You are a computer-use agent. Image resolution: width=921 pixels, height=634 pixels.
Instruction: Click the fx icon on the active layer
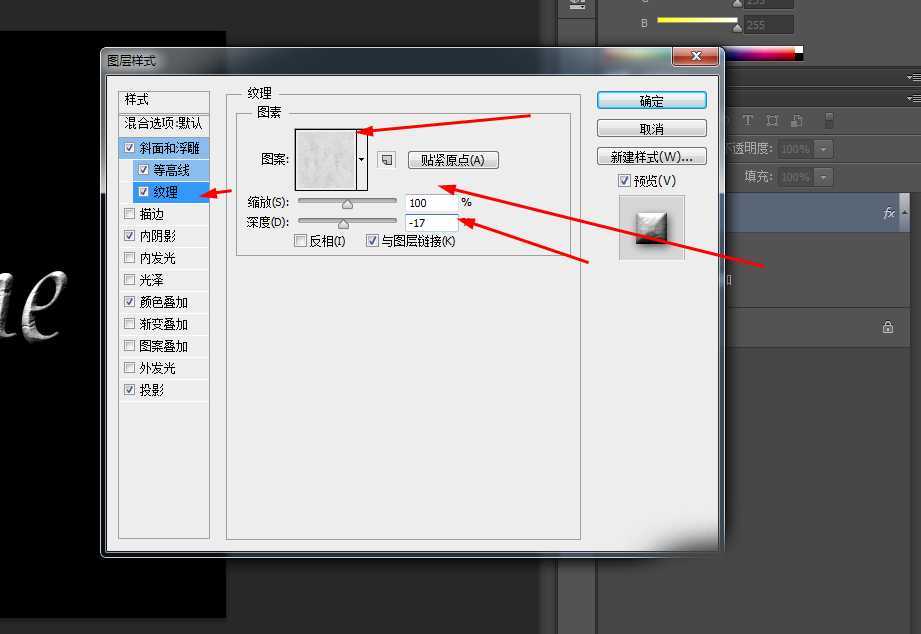(x=890, y=212)
